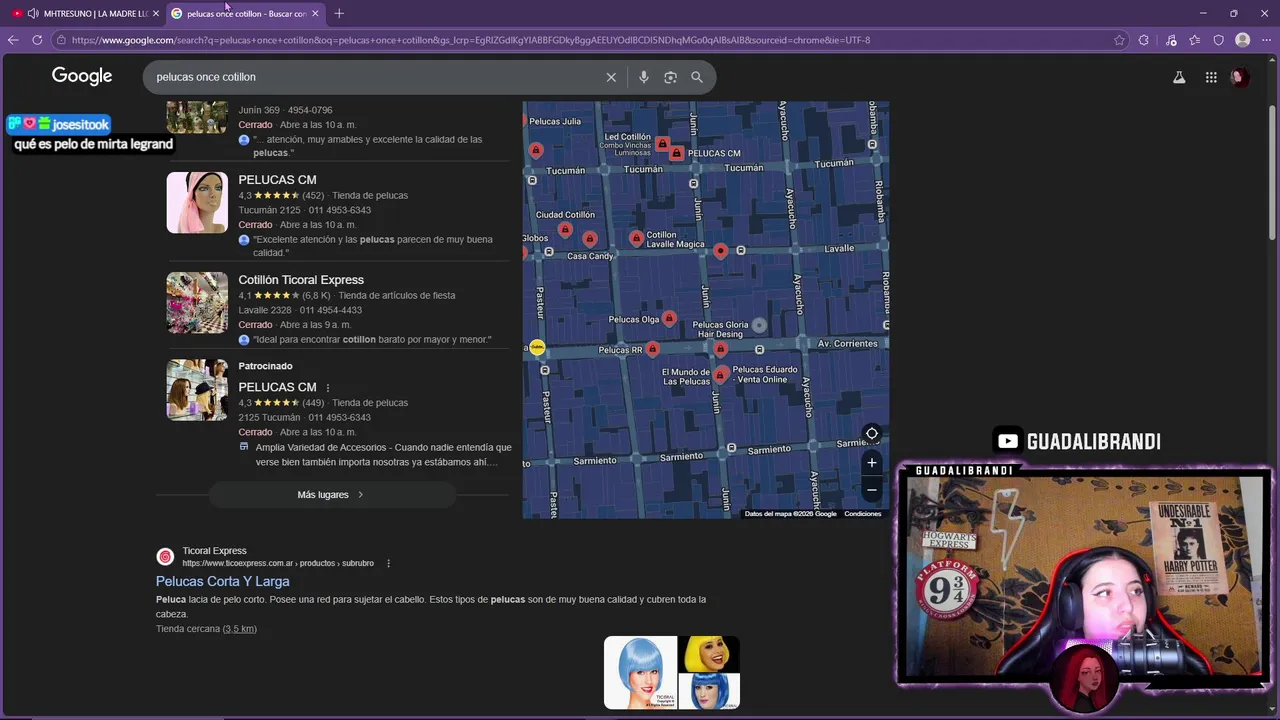Open the sponsored PELUCAS CM result
The width and height of the screenshot is (1280, 720).
pyautogui.click(x=277, y=387)
